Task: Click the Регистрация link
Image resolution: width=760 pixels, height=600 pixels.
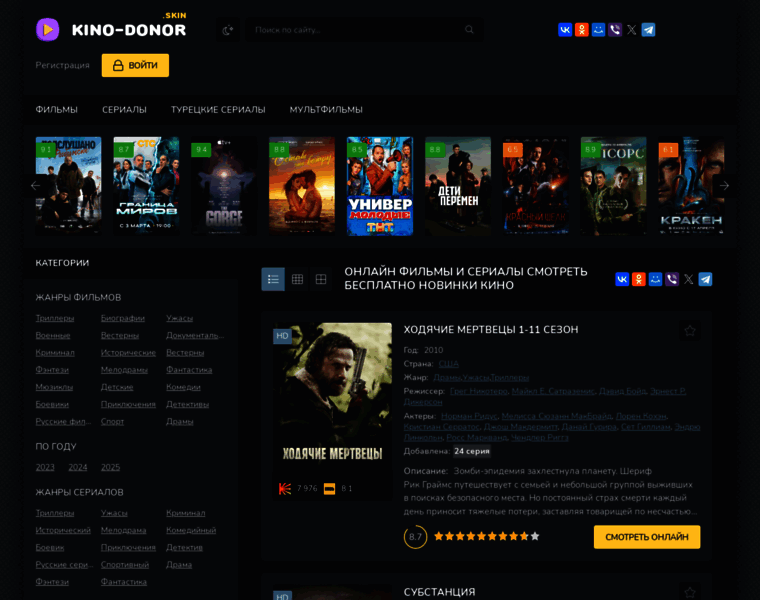Action: 63,65
